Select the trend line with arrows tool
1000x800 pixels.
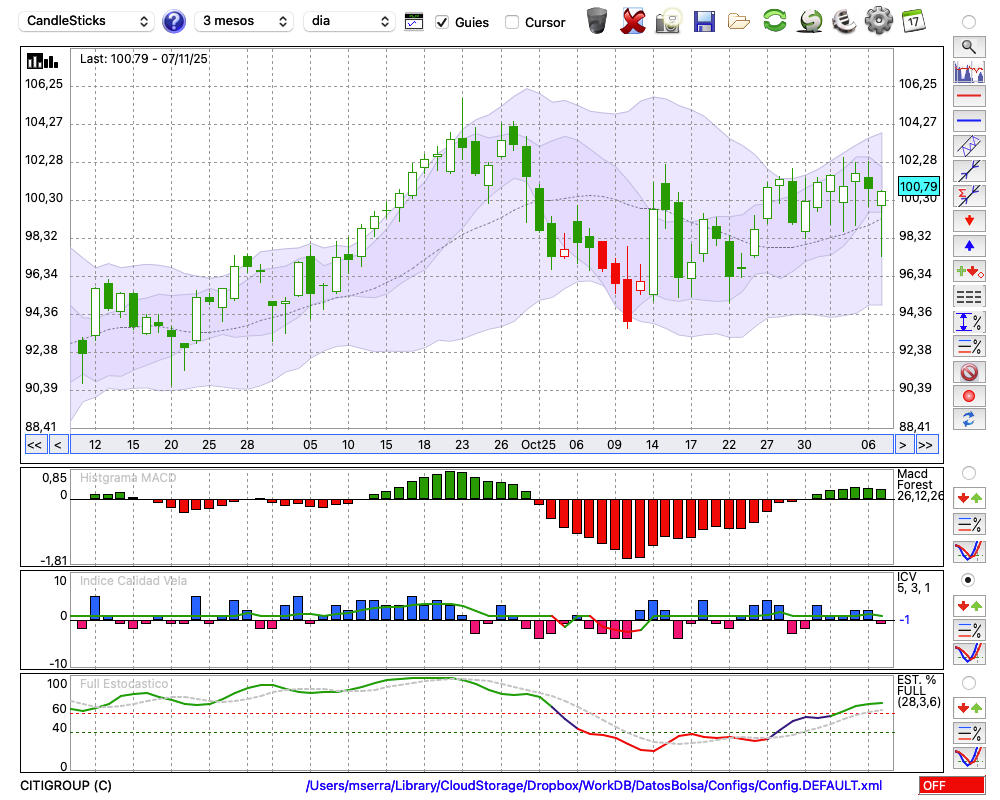[x=969, y=171]
